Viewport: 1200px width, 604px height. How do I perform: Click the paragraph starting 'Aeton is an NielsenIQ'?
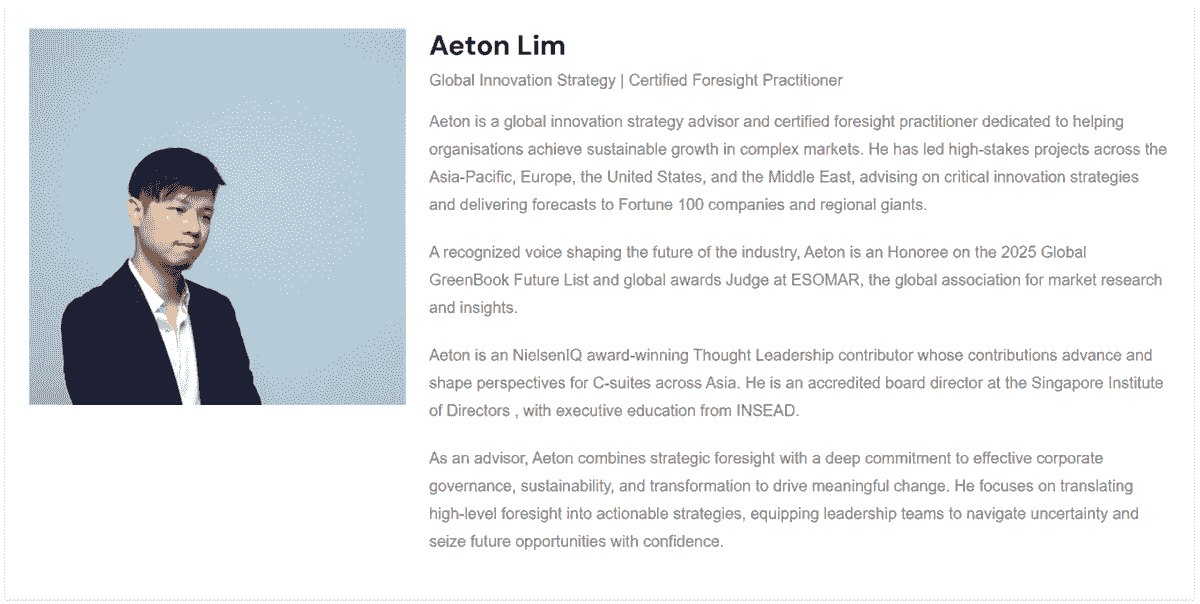click(x=796, y=383)
